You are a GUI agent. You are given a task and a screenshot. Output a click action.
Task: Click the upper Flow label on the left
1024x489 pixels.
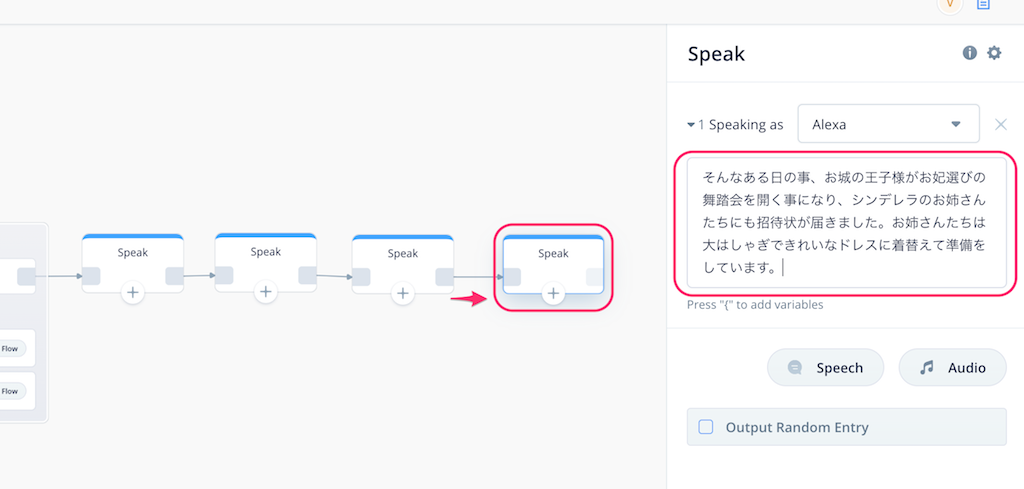(9, 349)
